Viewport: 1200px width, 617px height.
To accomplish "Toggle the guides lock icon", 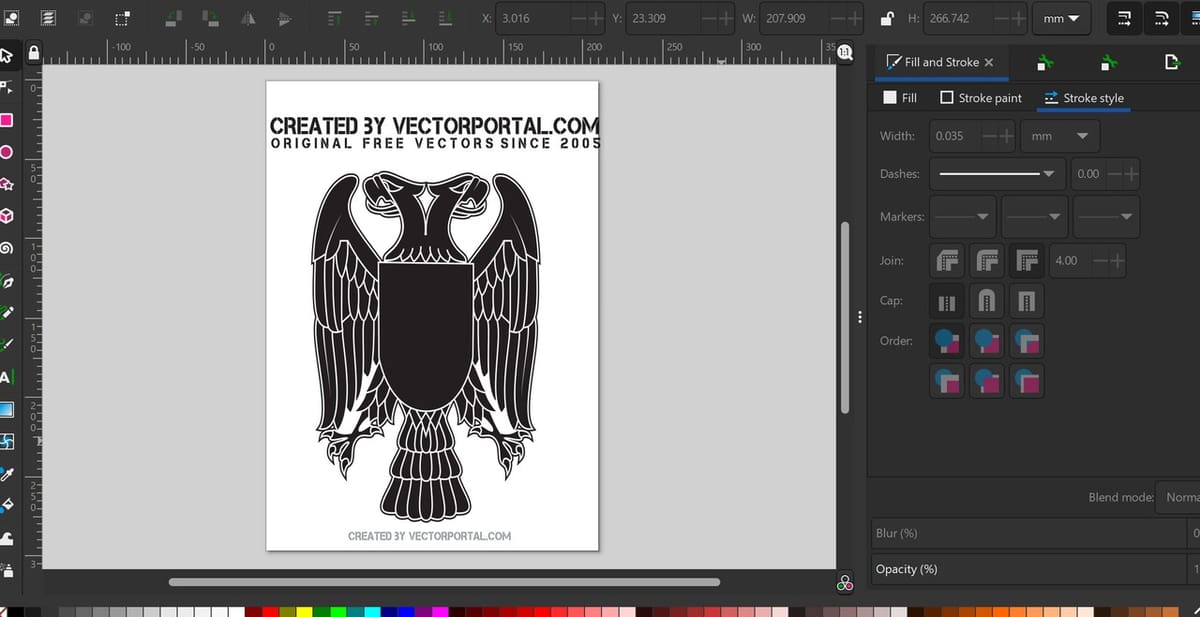I will tap(34, 52).
